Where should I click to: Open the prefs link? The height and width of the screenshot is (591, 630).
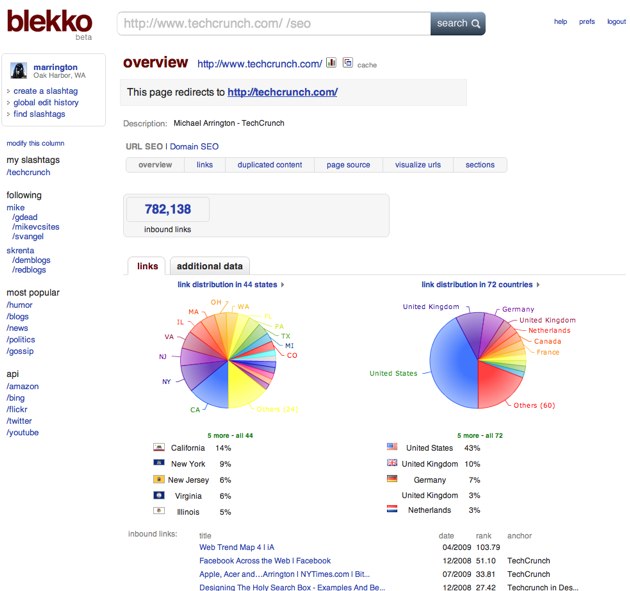(x=587, y=22)
